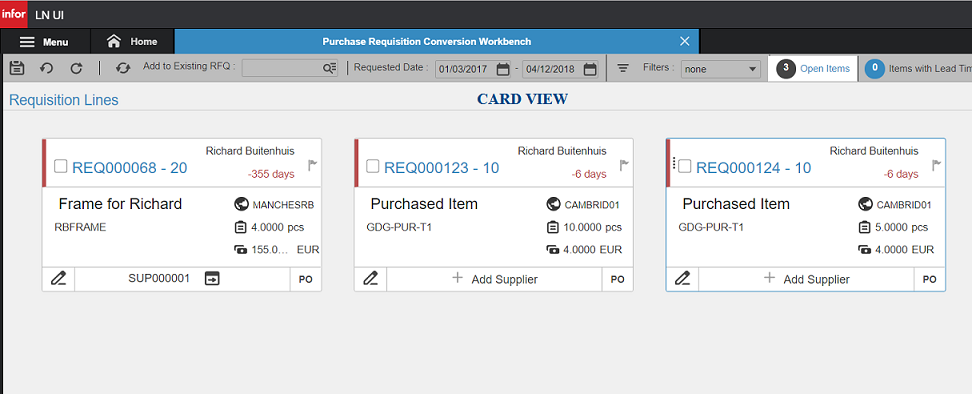Viewport: 972px width, 394px height.
Task: Click the redo arrow icon
Action: 76,68
